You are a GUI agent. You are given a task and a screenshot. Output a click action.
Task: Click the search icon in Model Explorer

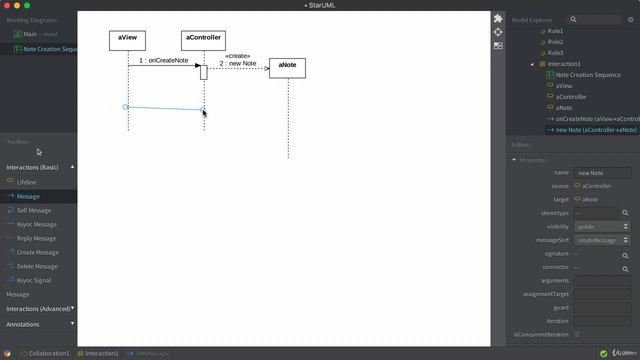(x=573, y=20)
